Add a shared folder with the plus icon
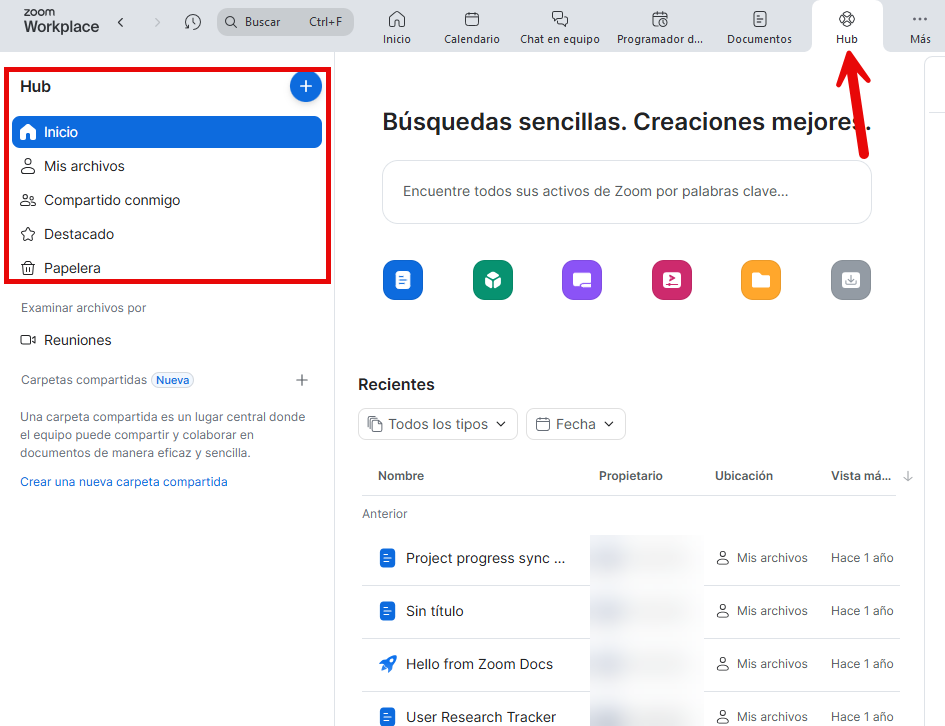The image size is (945, 726). click(x=302, y=380)
